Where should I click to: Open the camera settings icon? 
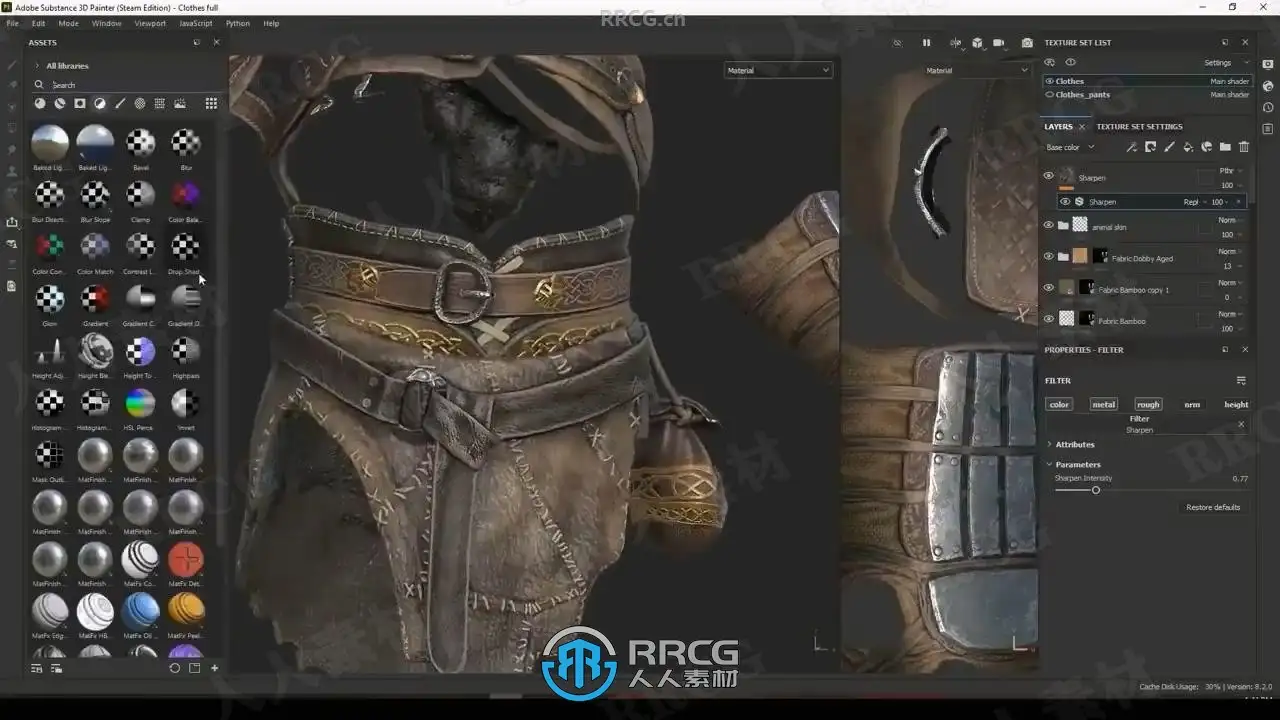(998, 43)
